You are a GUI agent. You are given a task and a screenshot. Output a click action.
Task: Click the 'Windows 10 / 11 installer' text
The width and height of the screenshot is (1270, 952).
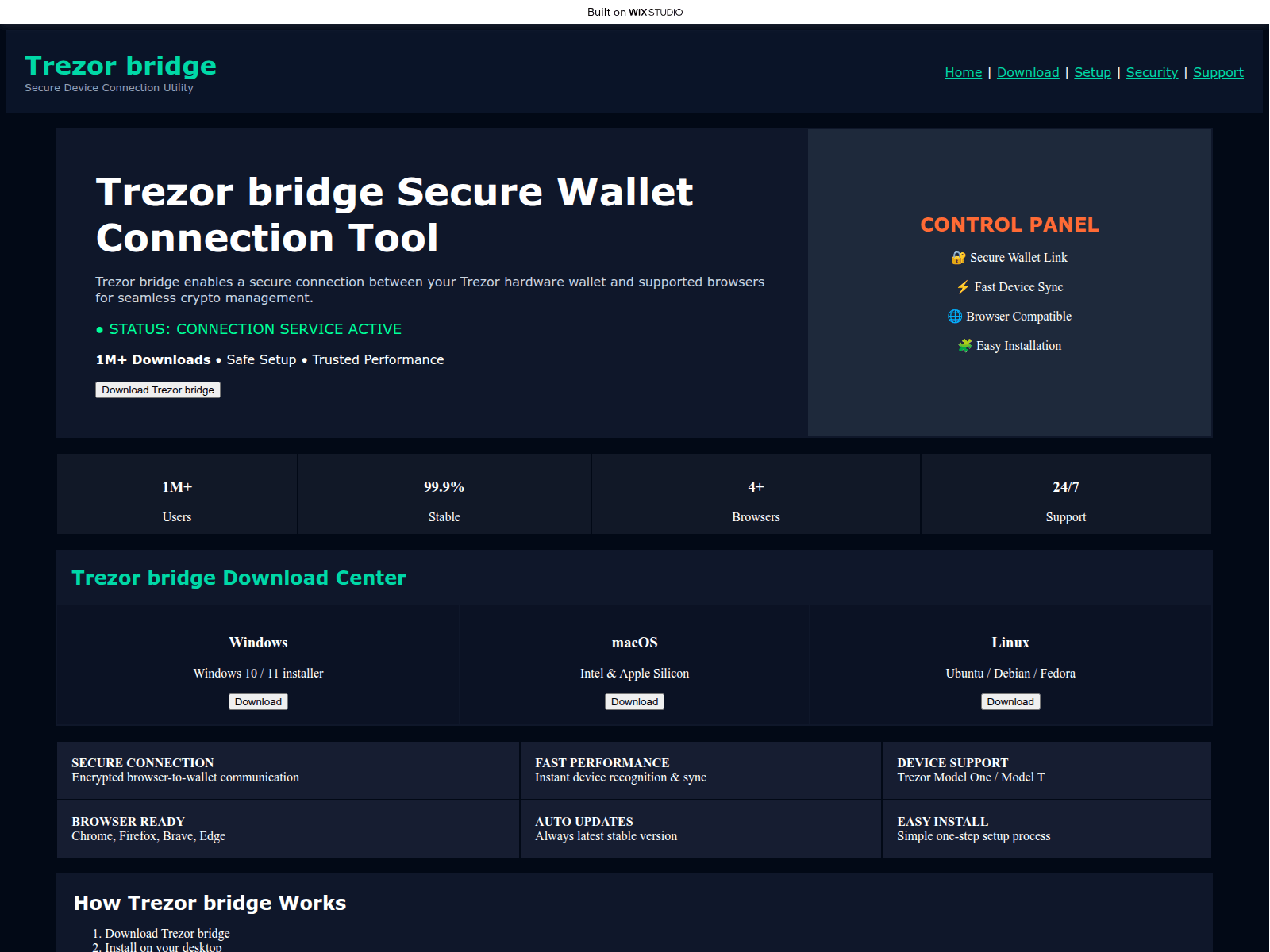(258, 674)
